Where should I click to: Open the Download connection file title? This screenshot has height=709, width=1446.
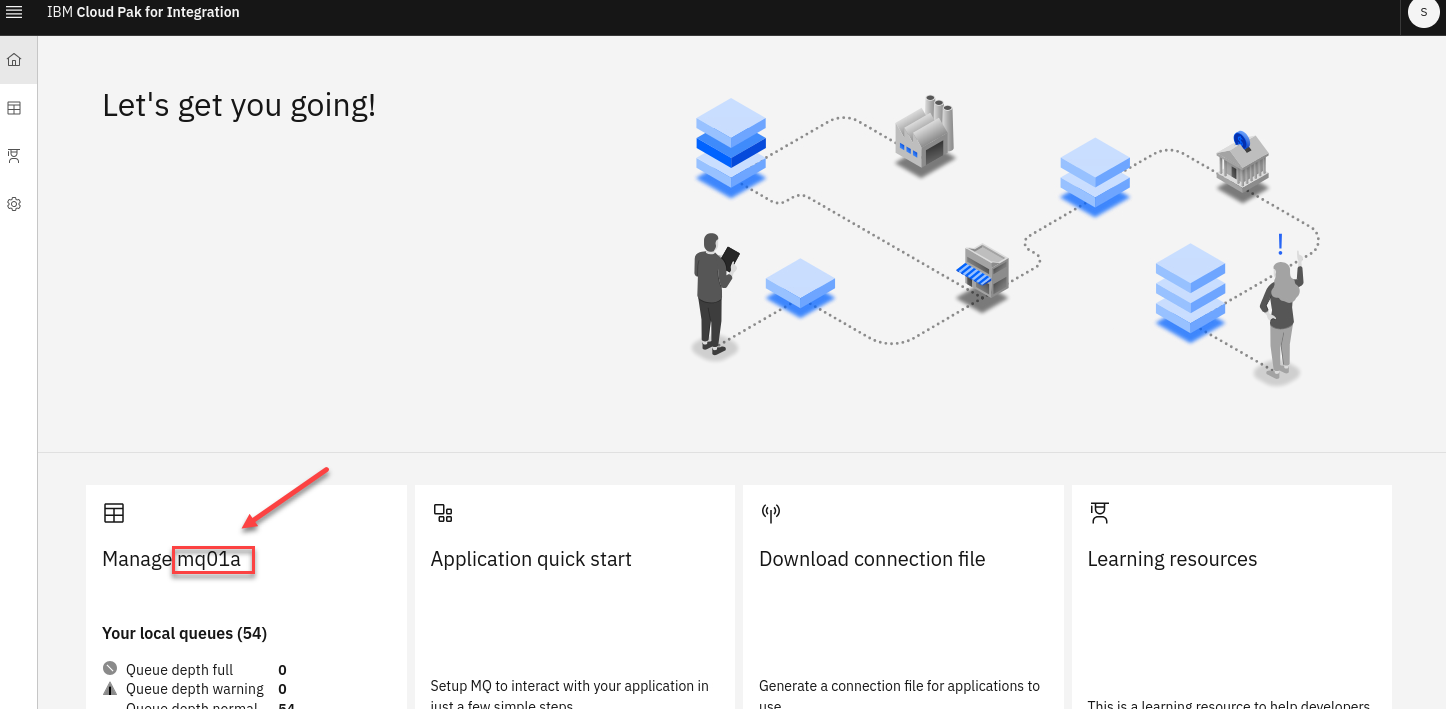pos(872,559)
